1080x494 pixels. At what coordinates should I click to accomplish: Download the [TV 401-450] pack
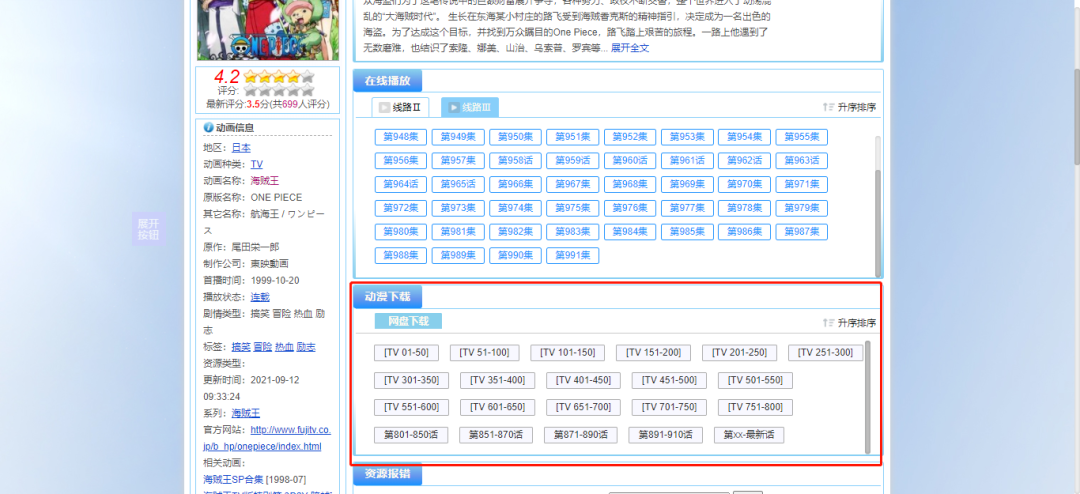583,380
